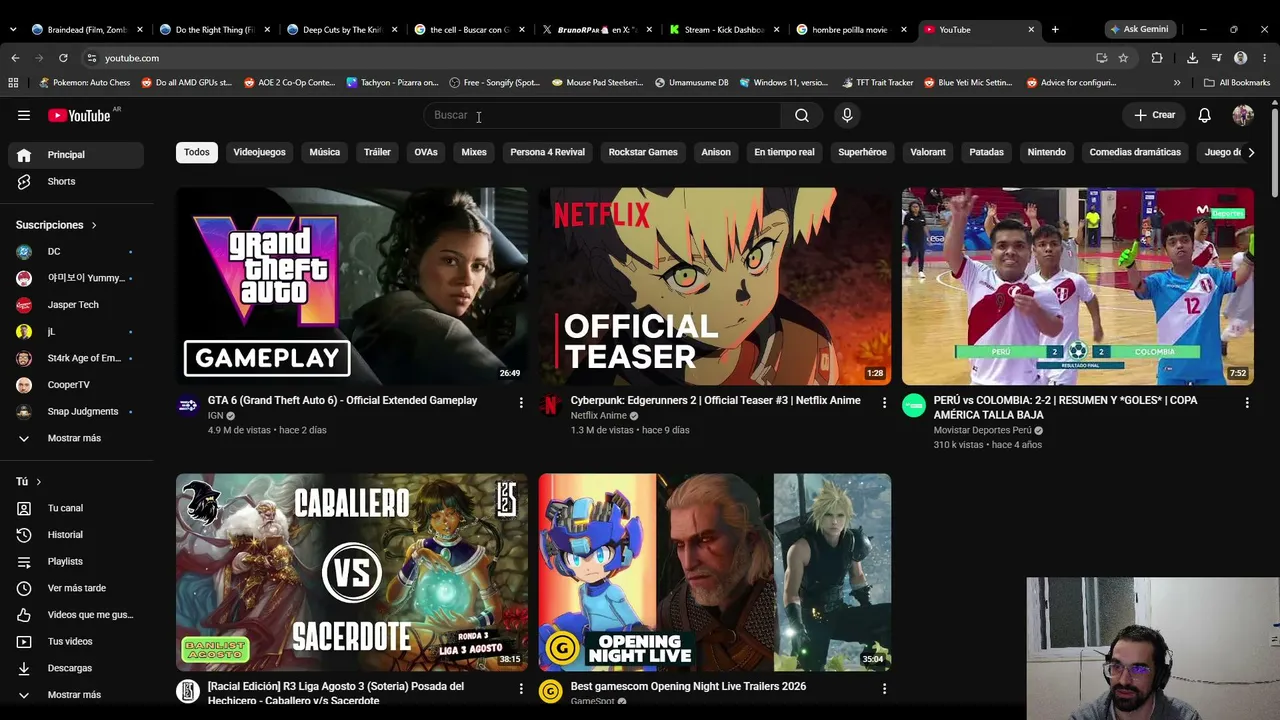Select the Rockstar Games chip

(x=643, y=152)
